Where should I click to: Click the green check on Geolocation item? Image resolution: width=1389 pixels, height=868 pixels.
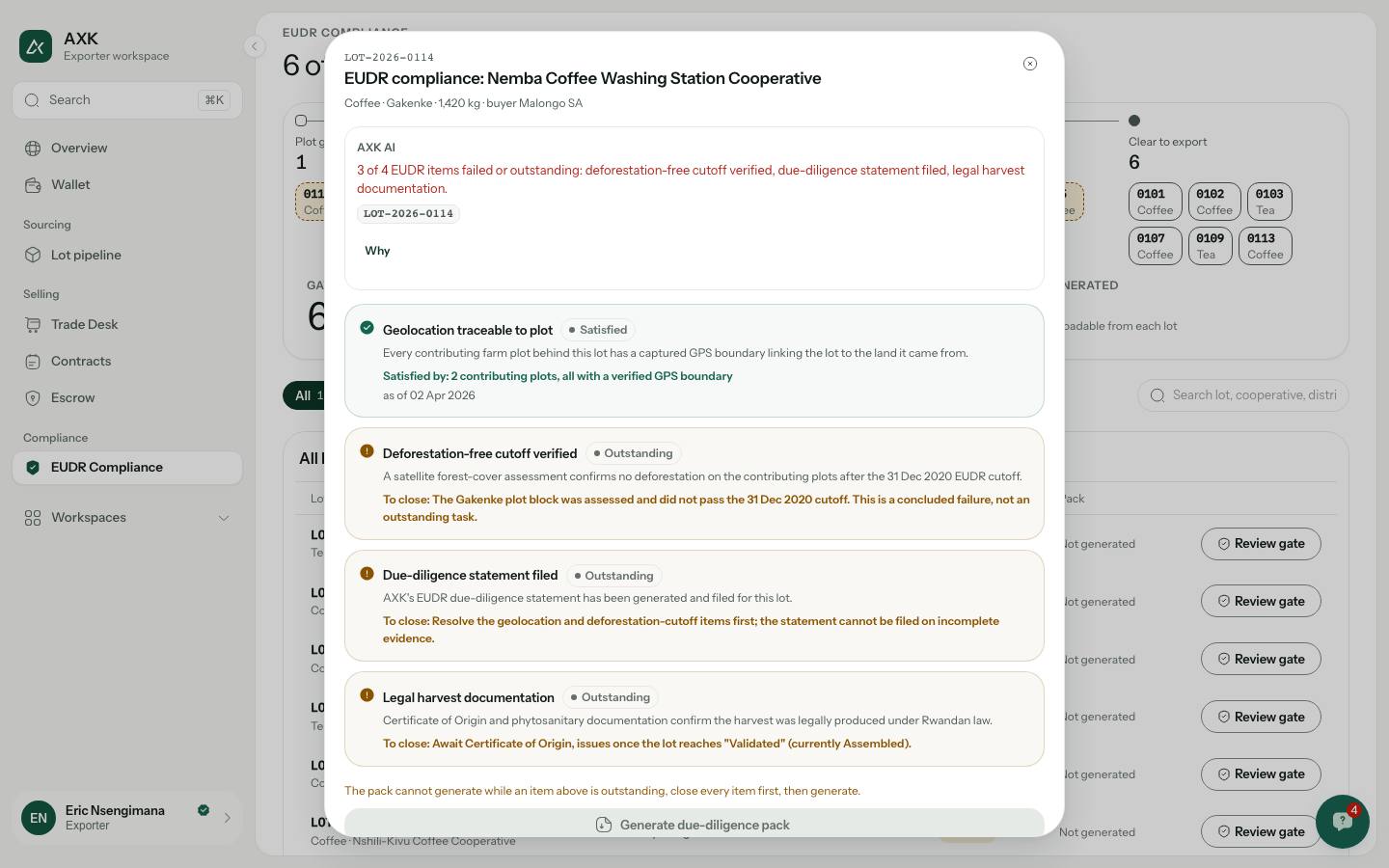pyautogui.click(x=367, y=328)
